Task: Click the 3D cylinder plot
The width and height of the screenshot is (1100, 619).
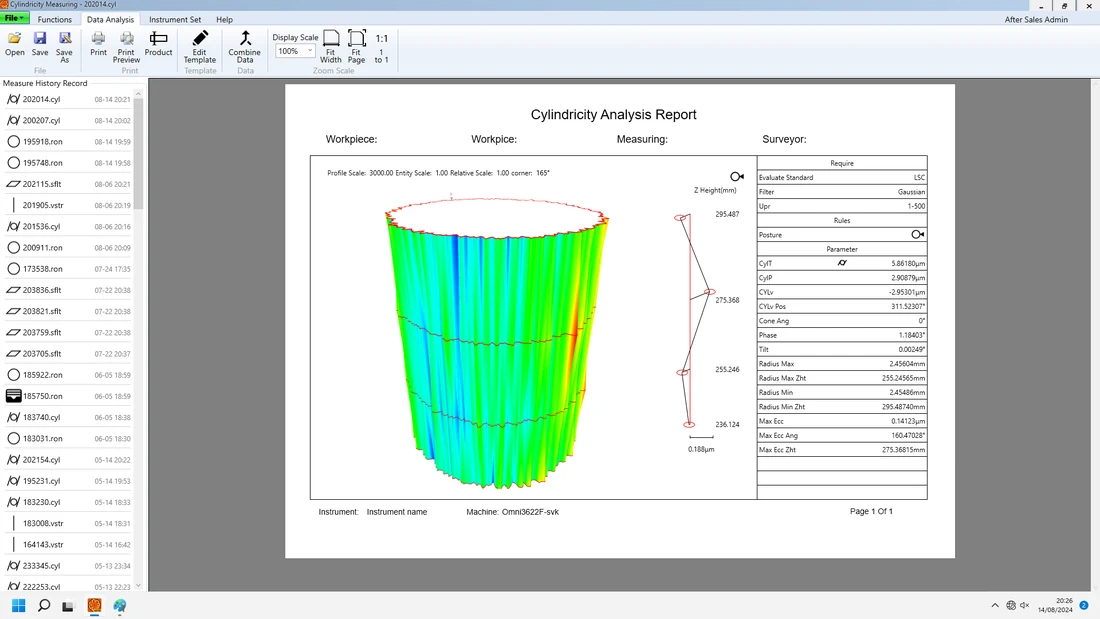Action: coord(497,342)
